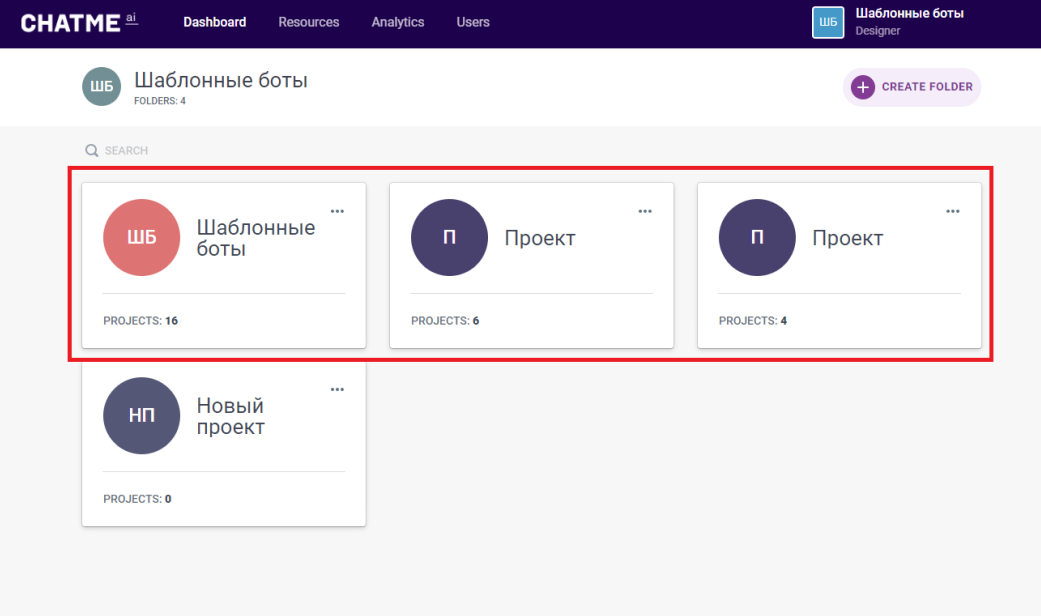Click the Create Folder button
The width and height of the screenshot is (1041, 616).
pos(912,87)
